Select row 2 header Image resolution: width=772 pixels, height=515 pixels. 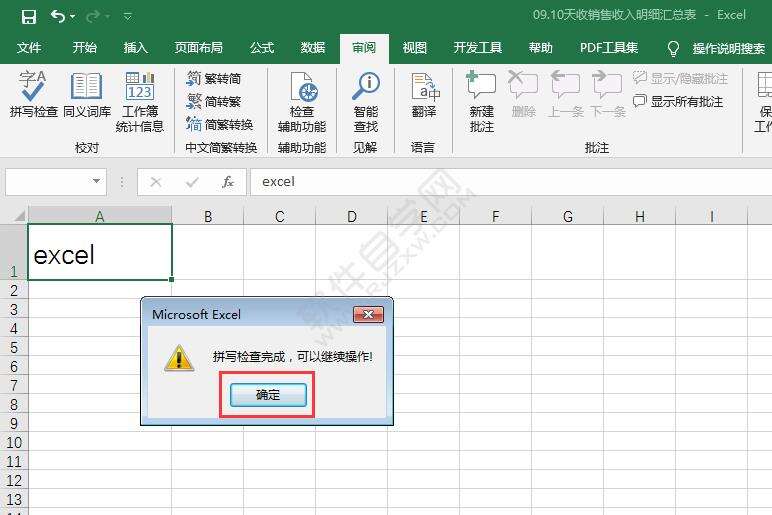click(x=14, y=290)
